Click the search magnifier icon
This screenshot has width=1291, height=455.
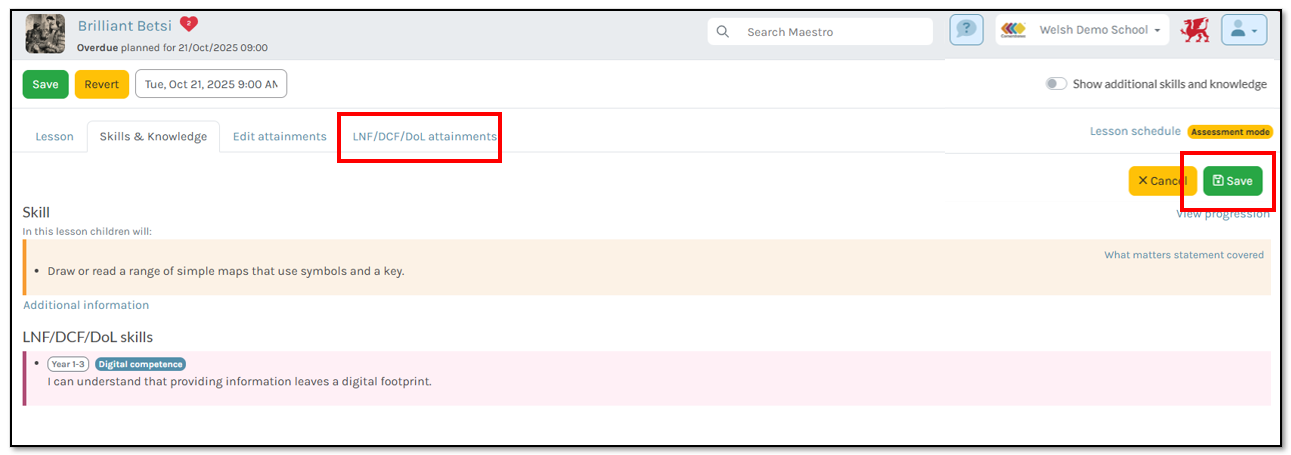[x=723, y=32]
